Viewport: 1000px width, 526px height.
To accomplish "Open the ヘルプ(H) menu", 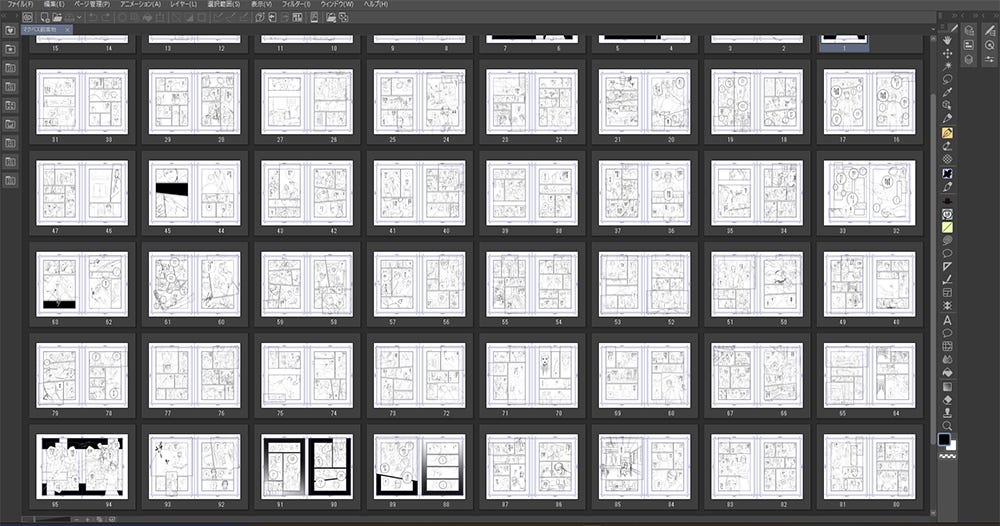I will (x=376, y=4).
